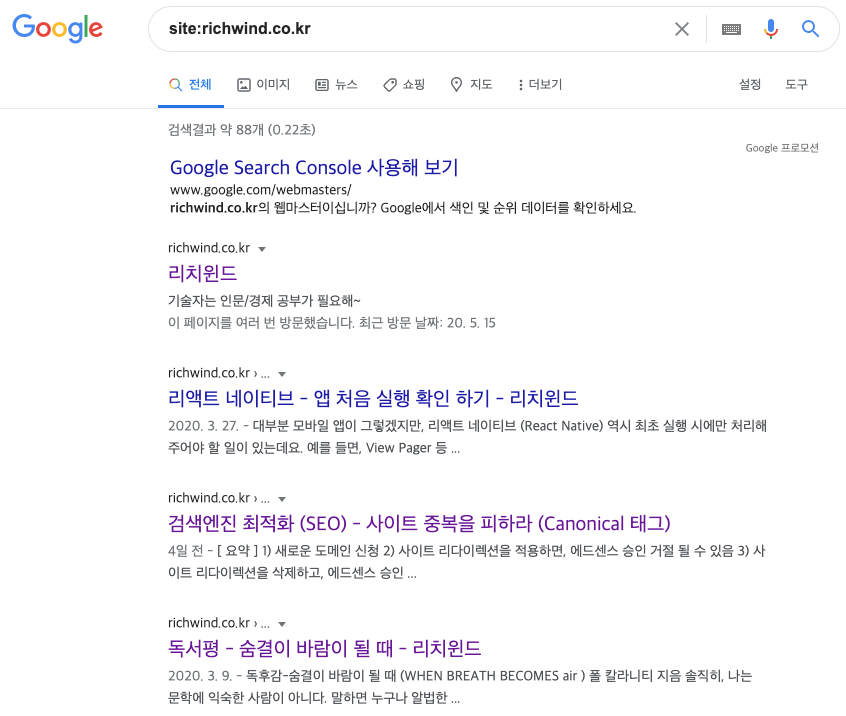Expand dropdown arrow above 리액트 네이티브 result
This screenshot has width=846, height=716.
tap(282, 374)
